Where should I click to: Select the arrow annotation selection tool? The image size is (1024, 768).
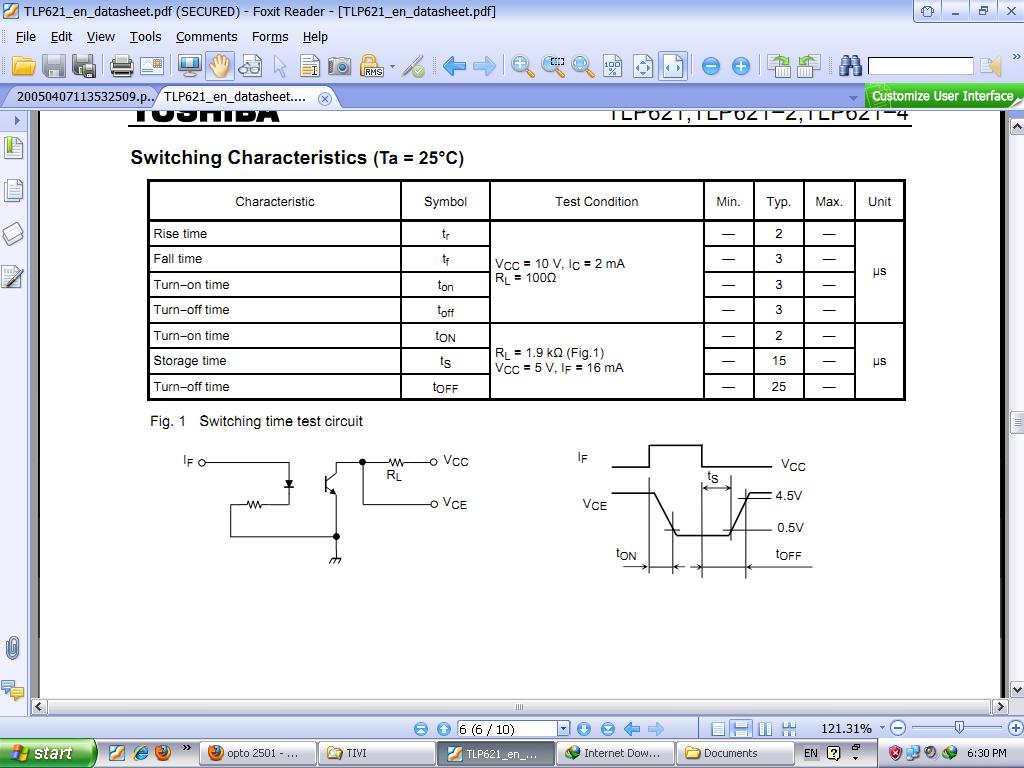280,66
